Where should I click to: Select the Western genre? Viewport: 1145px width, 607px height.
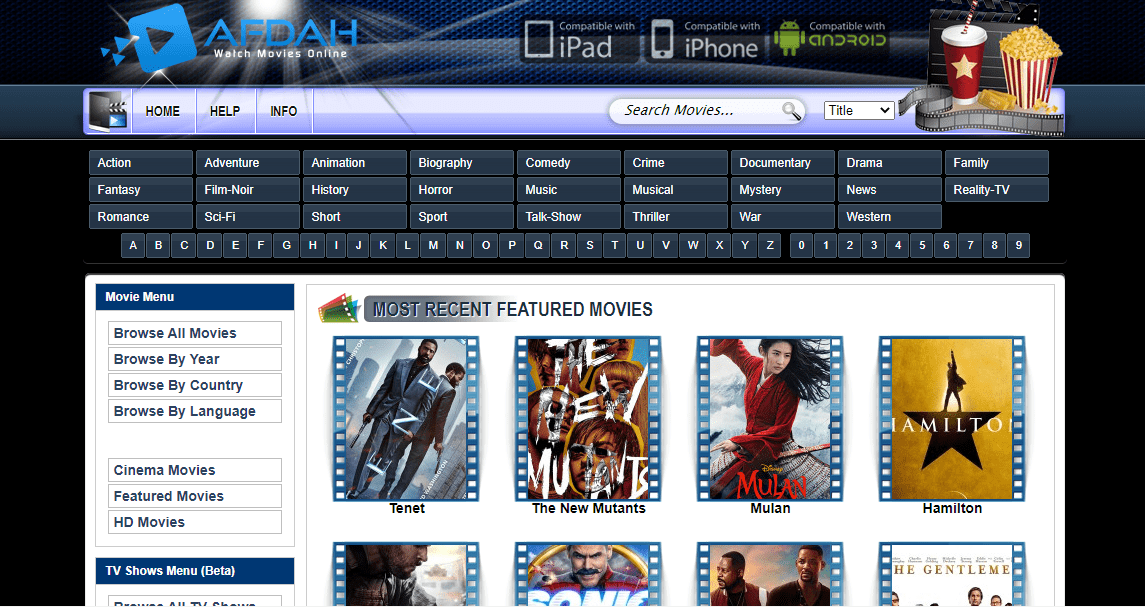click(x=889, y=217)
